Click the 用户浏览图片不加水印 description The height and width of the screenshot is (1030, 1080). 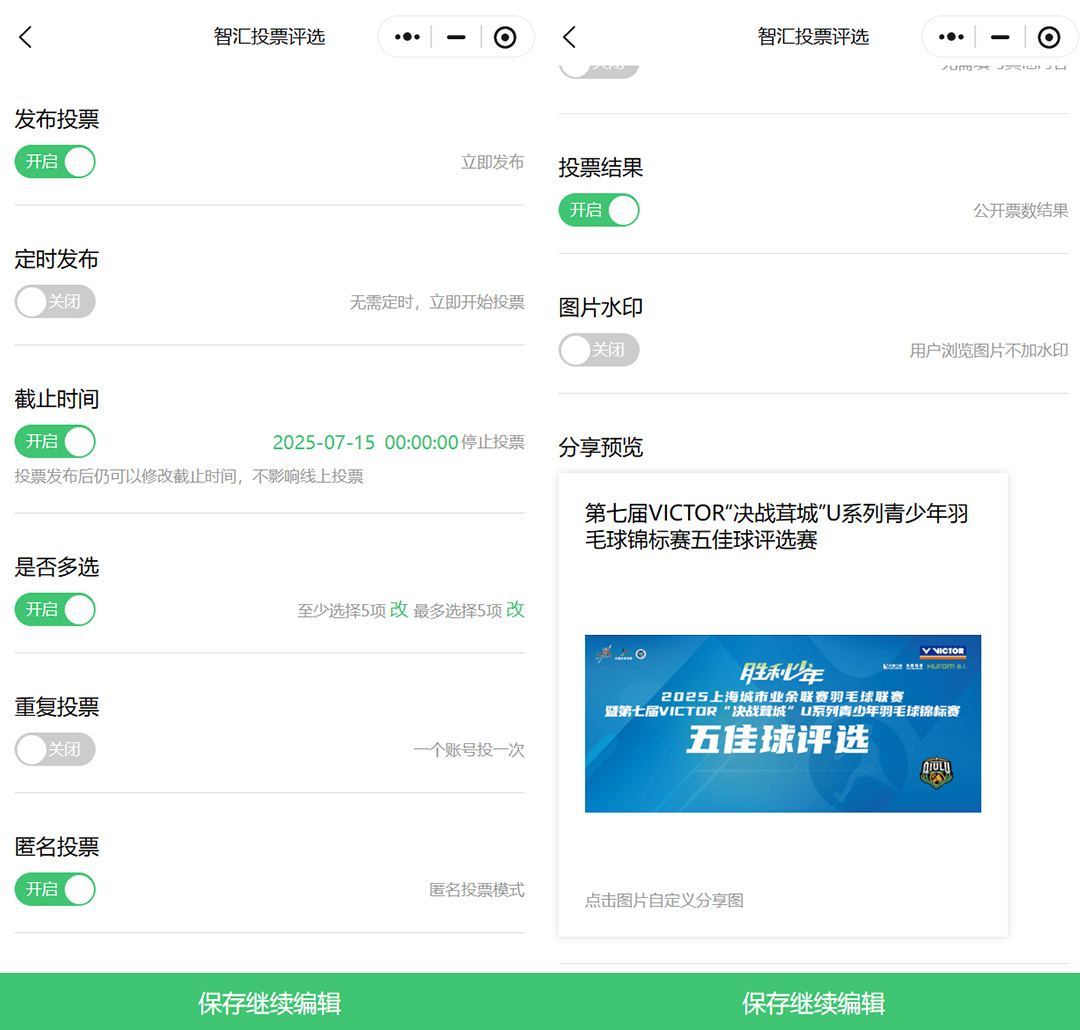(x=988, y=350)
